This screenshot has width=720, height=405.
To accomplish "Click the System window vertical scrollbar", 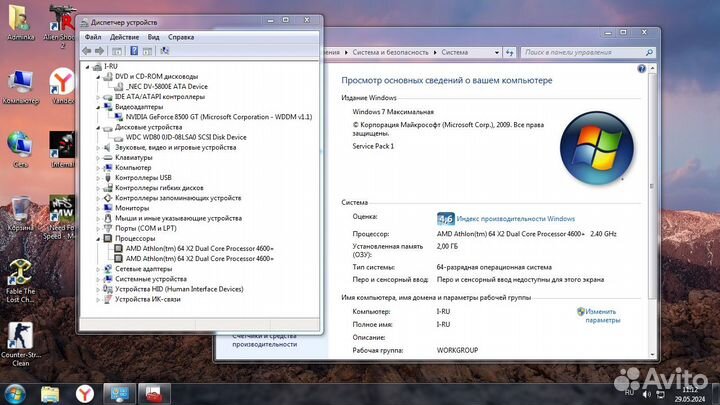I will tap(652, 186).
